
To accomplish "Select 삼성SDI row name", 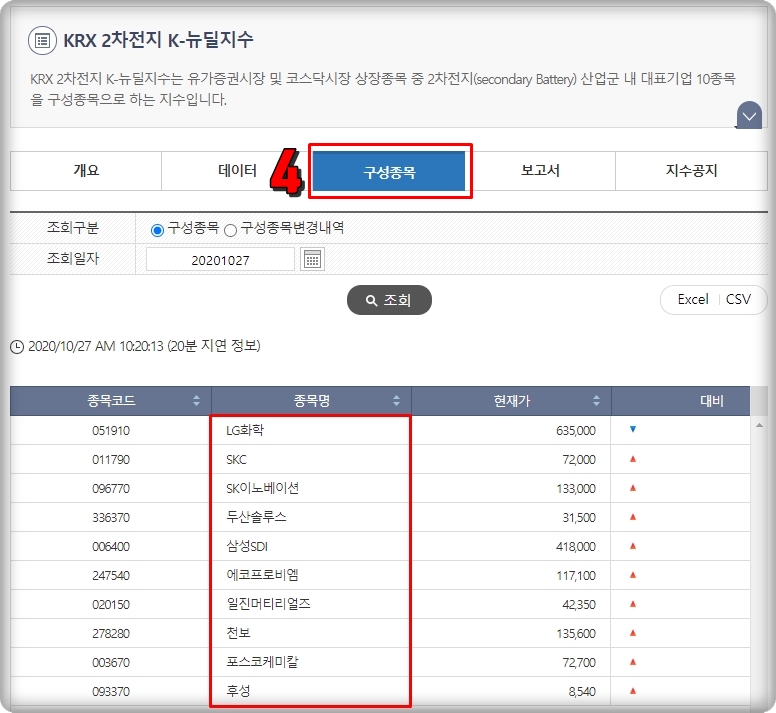I will click(x=247, y=546).
